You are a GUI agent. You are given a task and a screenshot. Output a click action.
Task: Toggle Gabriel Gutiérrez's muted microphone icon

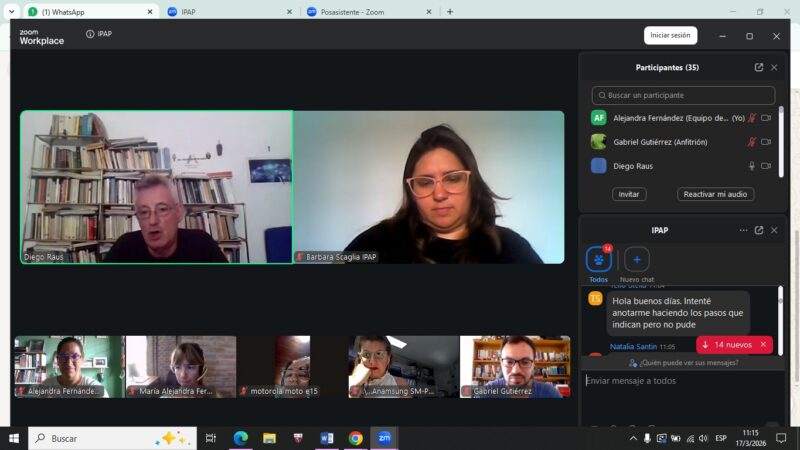(751, 141)
